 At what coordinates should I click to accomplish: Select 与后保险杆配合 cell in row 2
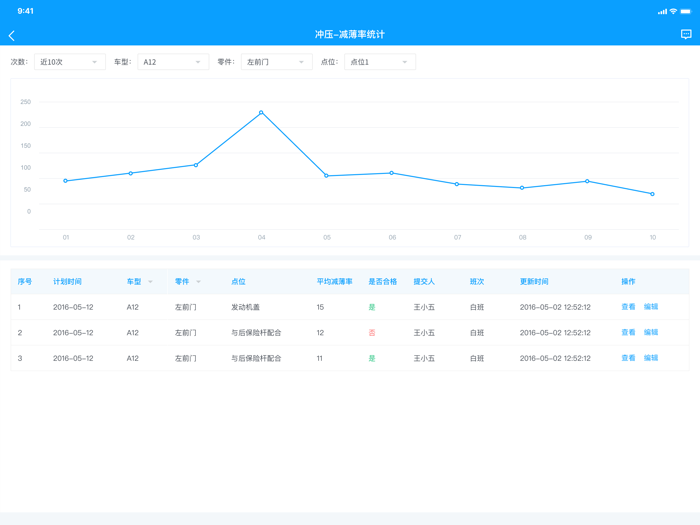(256, 333)
